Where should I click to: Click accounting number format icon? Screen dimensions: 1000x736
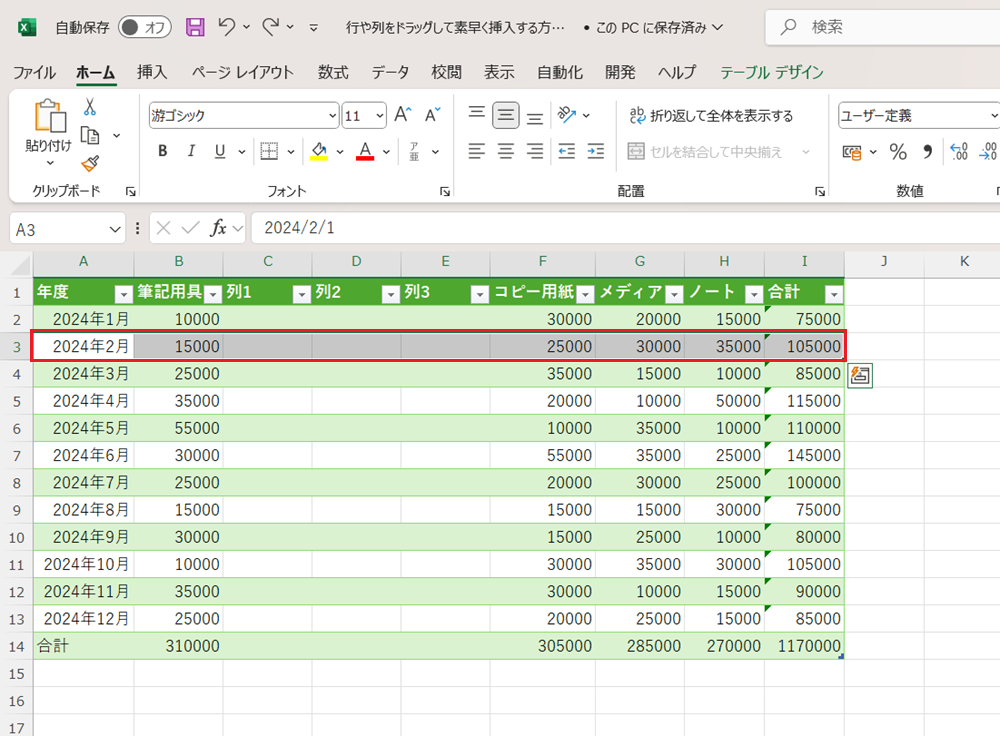click(x=851, y=152)
